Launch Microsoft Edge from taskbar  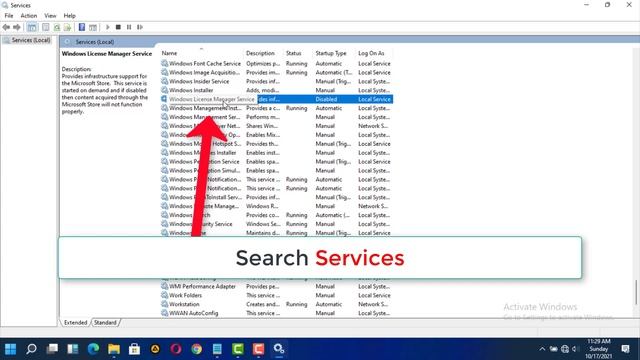(93, 349)
